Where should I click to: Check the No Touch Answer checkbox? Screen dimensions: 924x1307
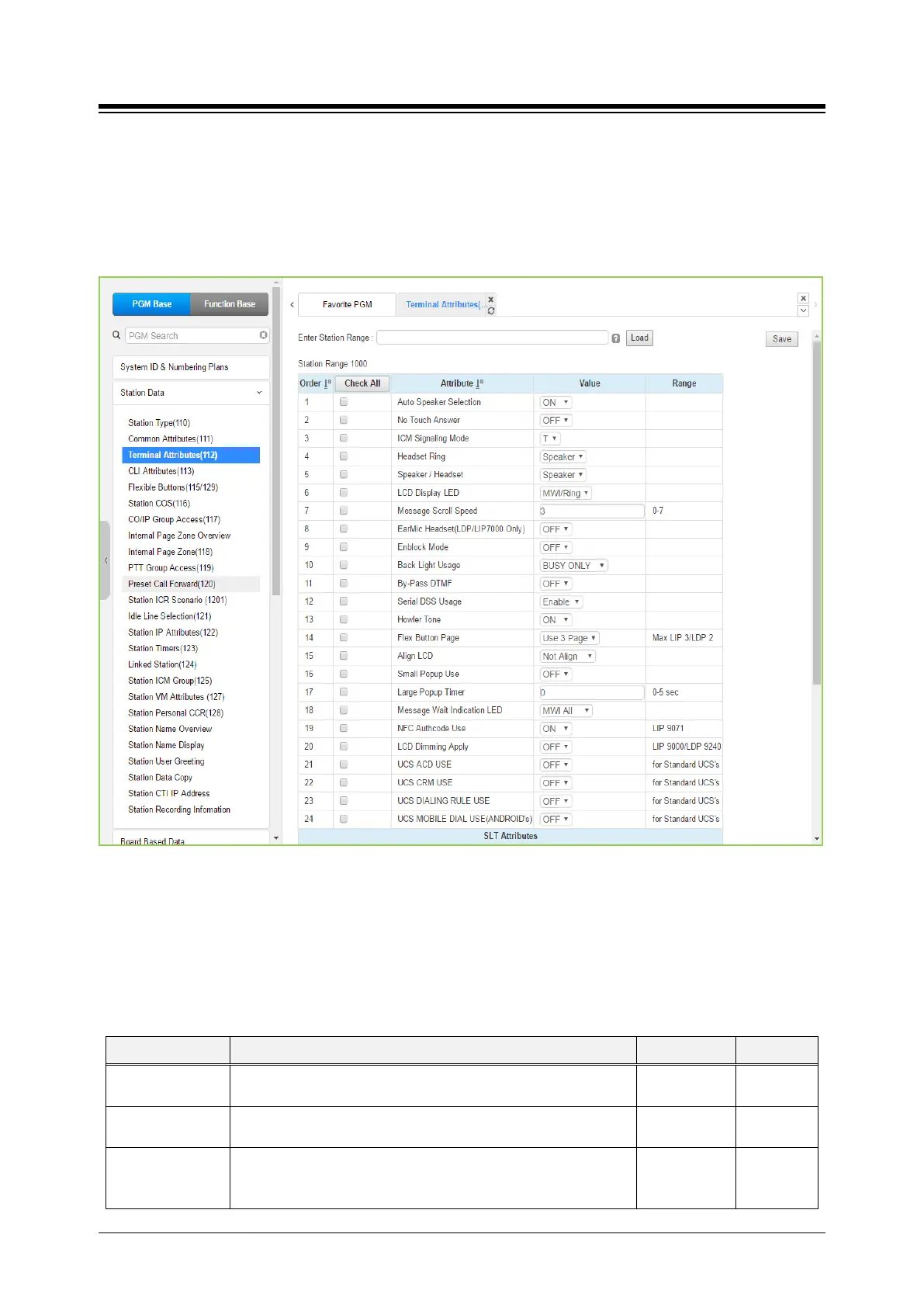pyautogui.click(x=344, y=420)
